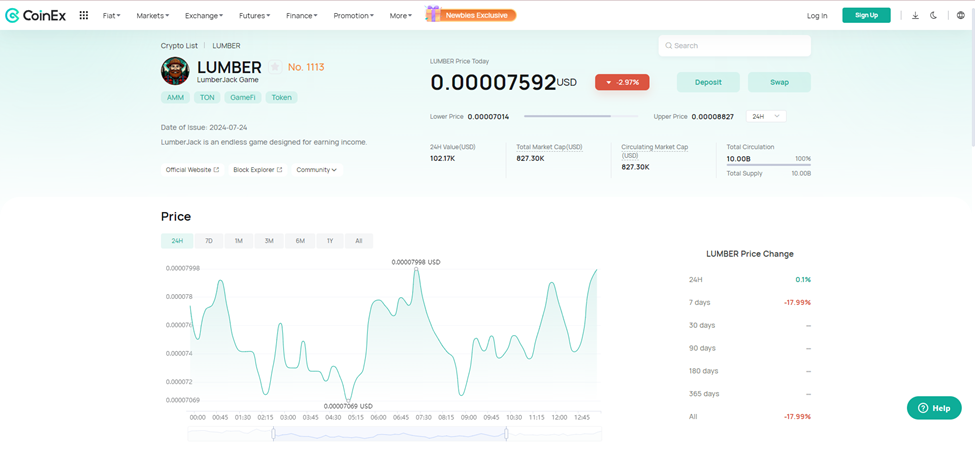
Task: Click the 0.00007998 USD chart peak marker
Action: [x=416, y=269]
